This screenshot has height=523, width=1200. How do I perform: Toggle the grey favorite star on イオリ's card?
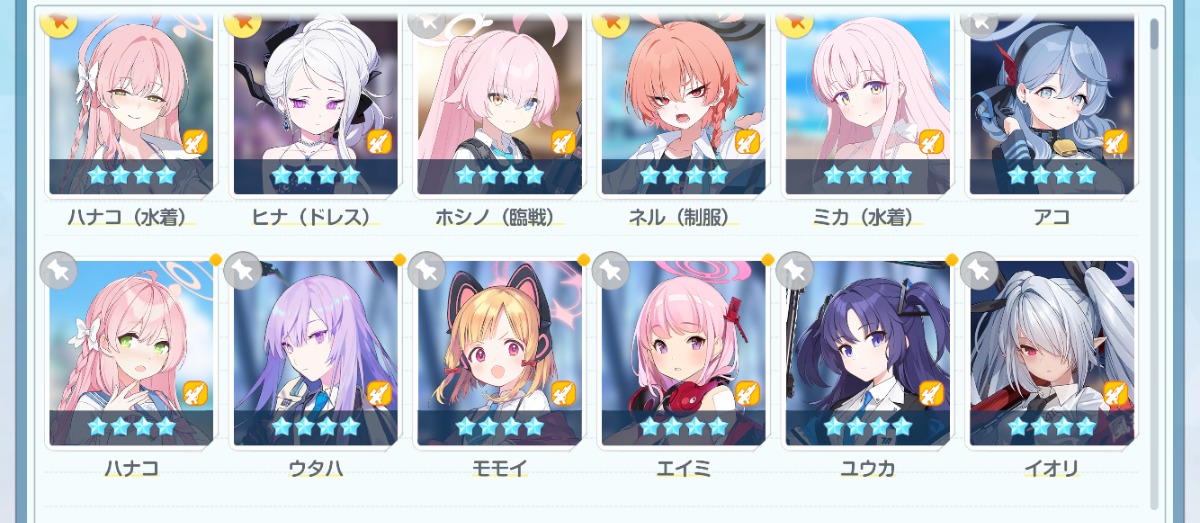[x=979, y=270]
